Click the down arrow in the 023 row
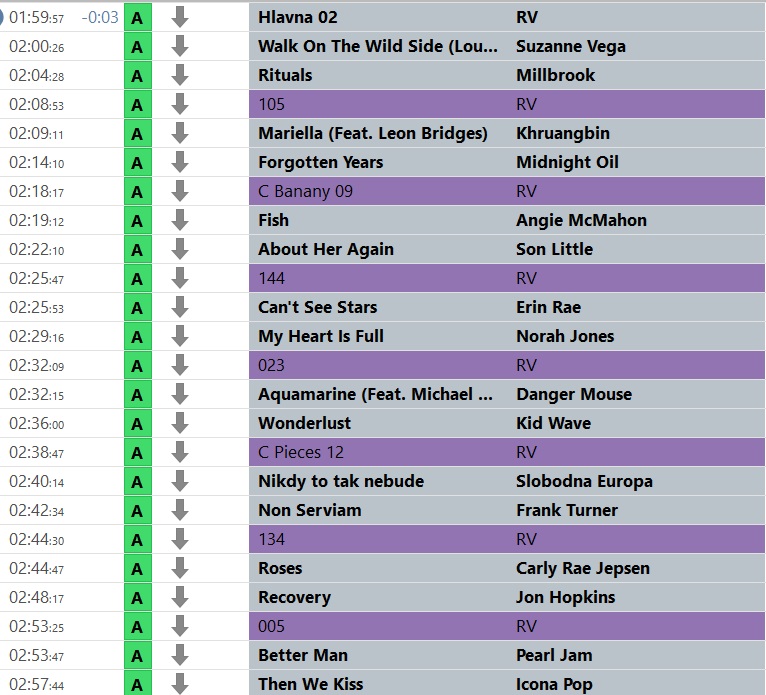The width and height of the screenshot is (766, 695). click(180, 365)
